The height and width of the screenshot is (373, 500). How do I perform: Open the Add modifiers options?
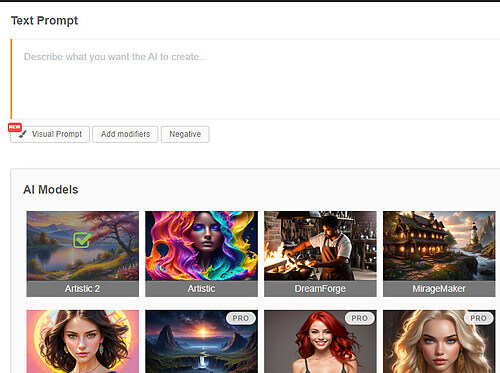(x=125, y=134)
